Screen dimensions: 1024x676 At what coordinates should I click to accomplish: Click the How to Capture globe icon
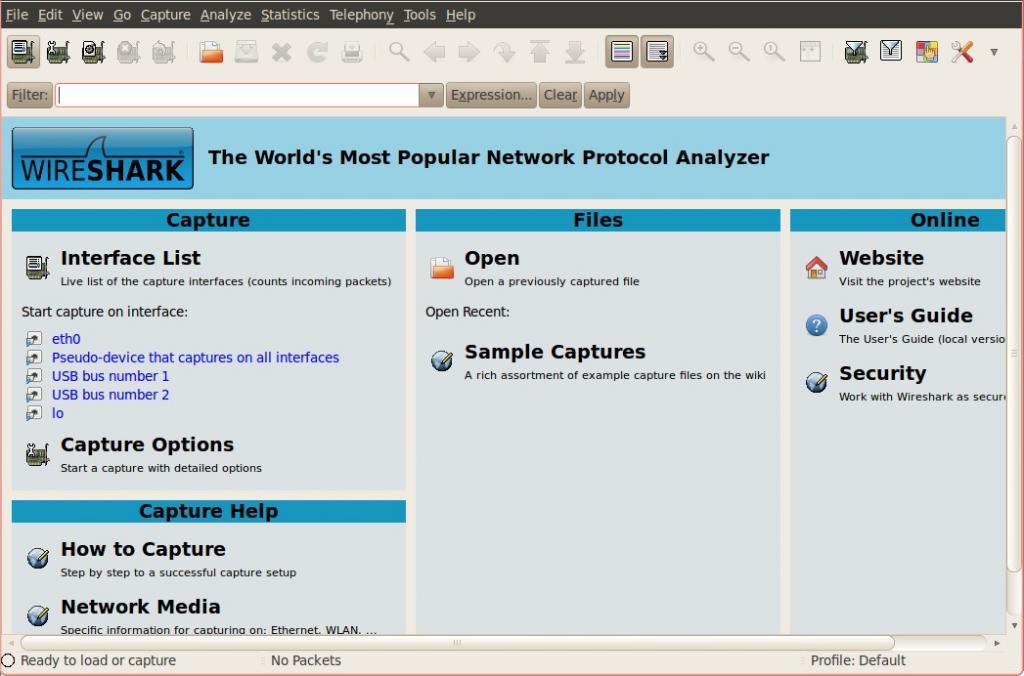pyautogui.click(x=38, y=558)
